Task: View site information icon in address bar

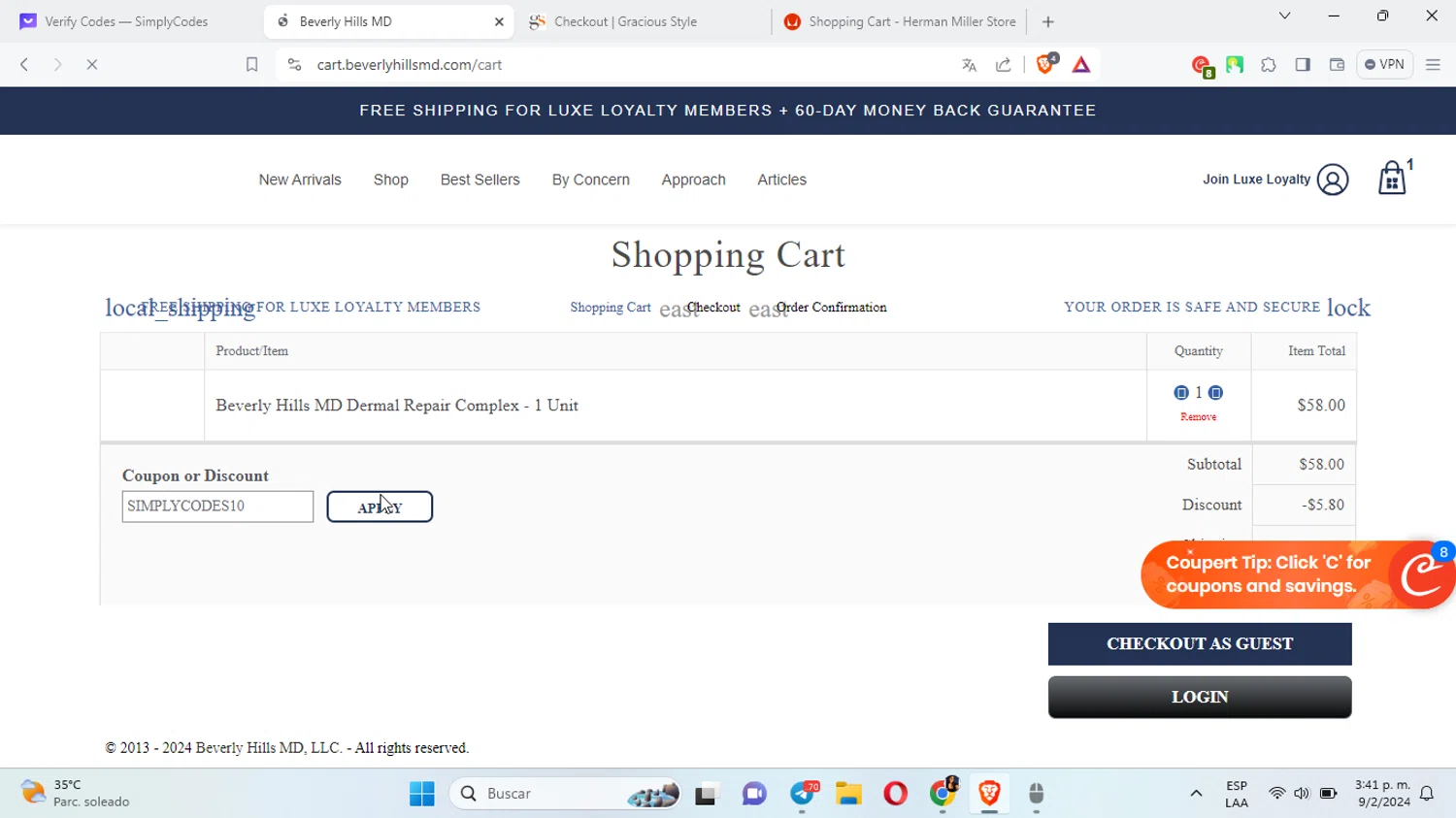Action: coord(294,65)
